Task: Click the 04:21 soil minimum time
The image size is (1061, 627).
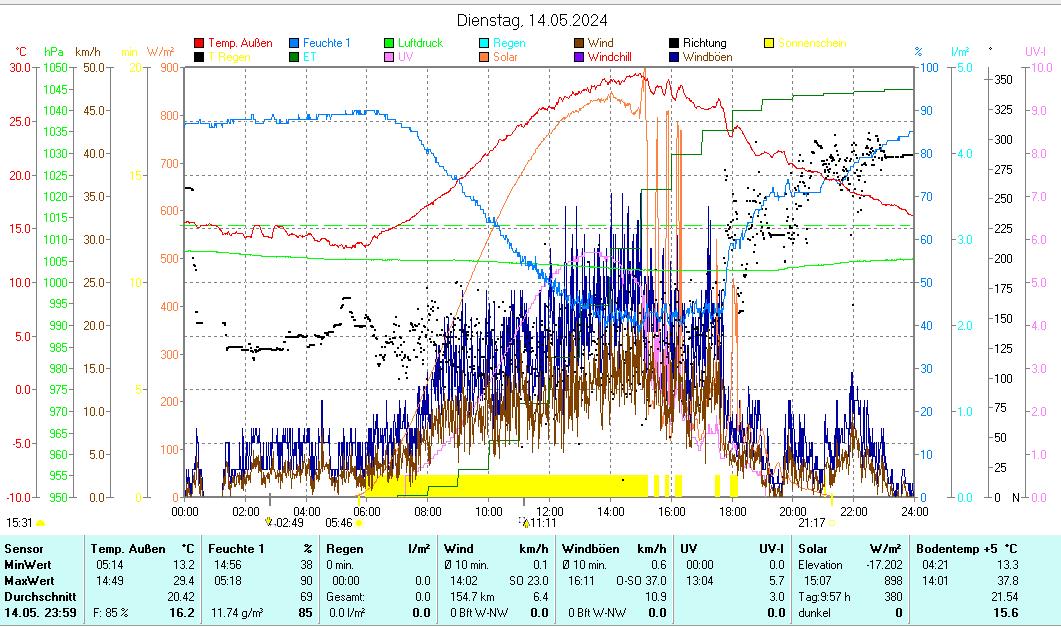Action: (x=934, y=565)
